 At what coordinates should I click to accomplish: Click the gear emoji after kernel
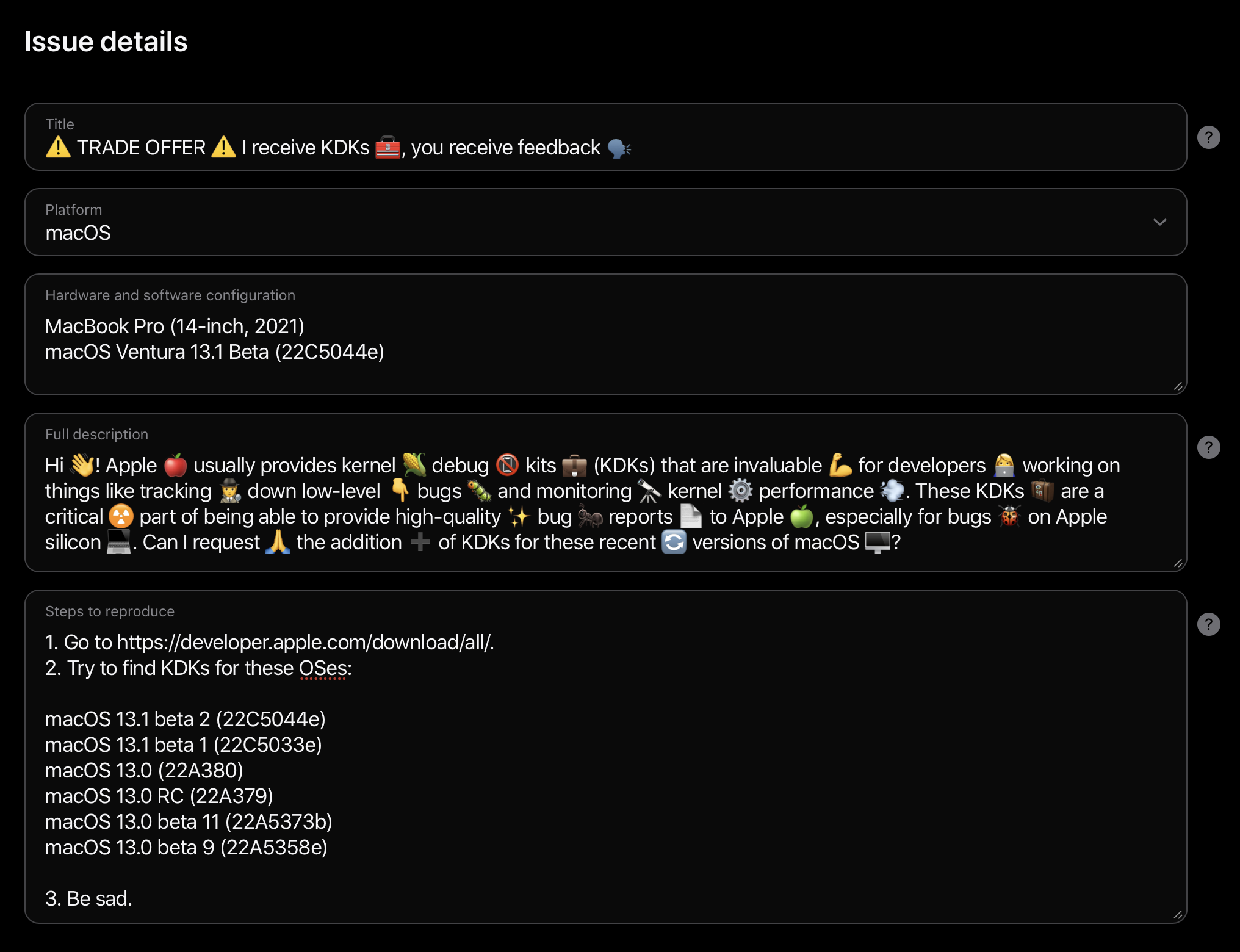coord(740,491)
